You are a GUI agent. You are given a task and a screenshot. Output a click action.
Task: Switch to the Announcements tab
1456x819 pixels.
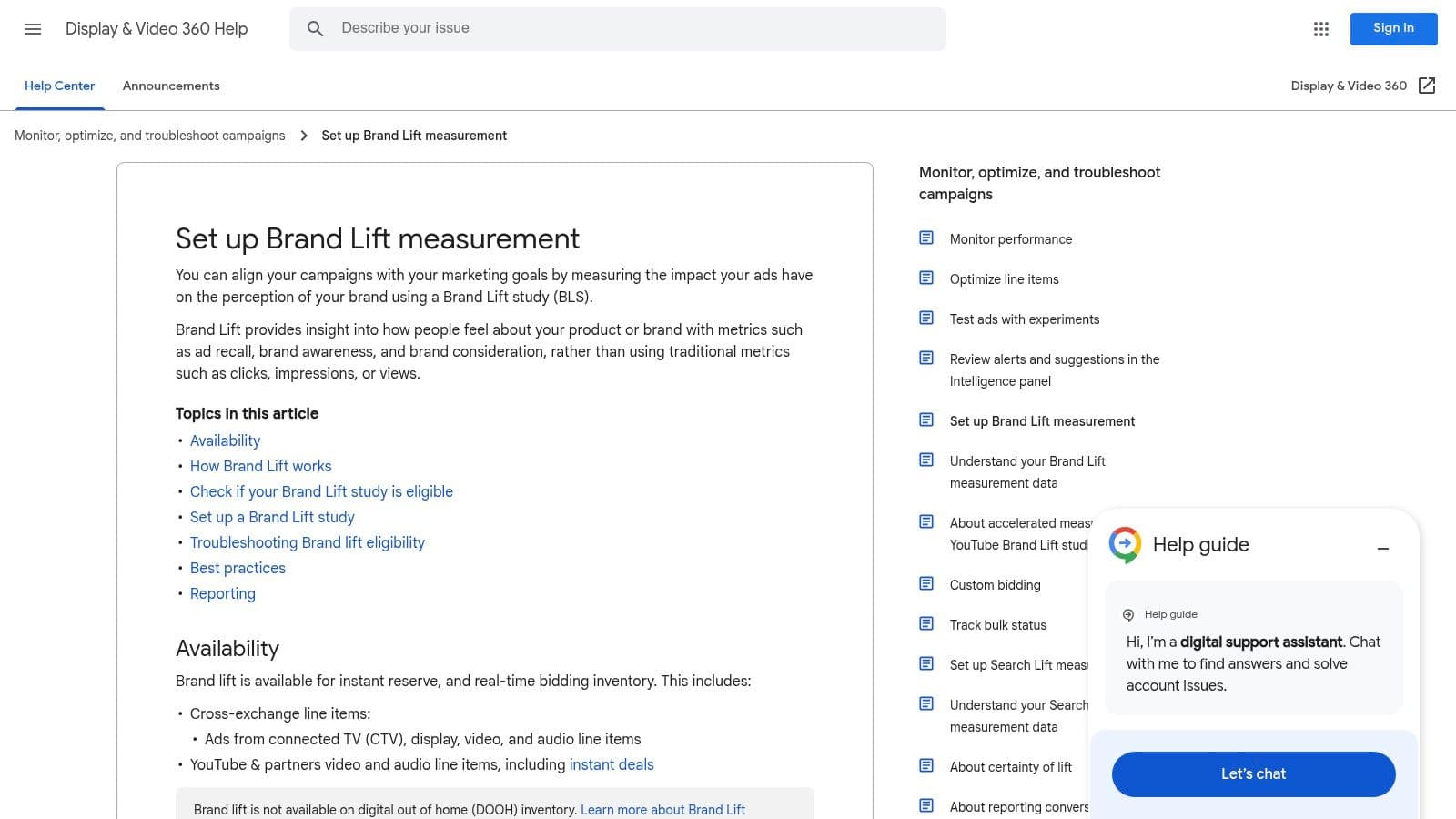point(171,86)
